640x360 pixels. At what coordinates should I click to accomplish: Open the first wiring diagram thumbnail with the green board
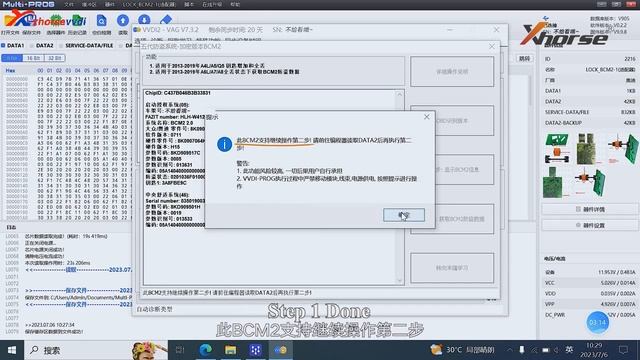[x=557, y=149]
